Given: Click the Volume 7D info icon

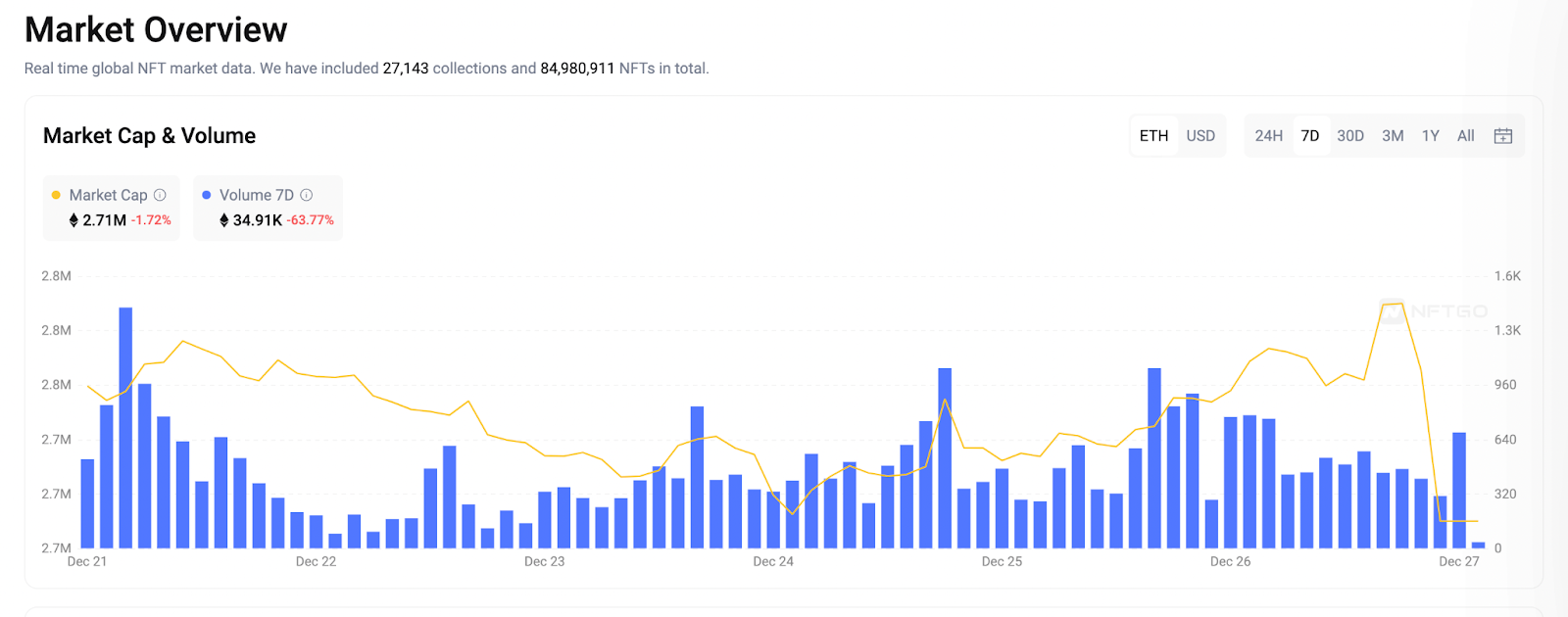Looking at the screenshot, I should point(306,195).
